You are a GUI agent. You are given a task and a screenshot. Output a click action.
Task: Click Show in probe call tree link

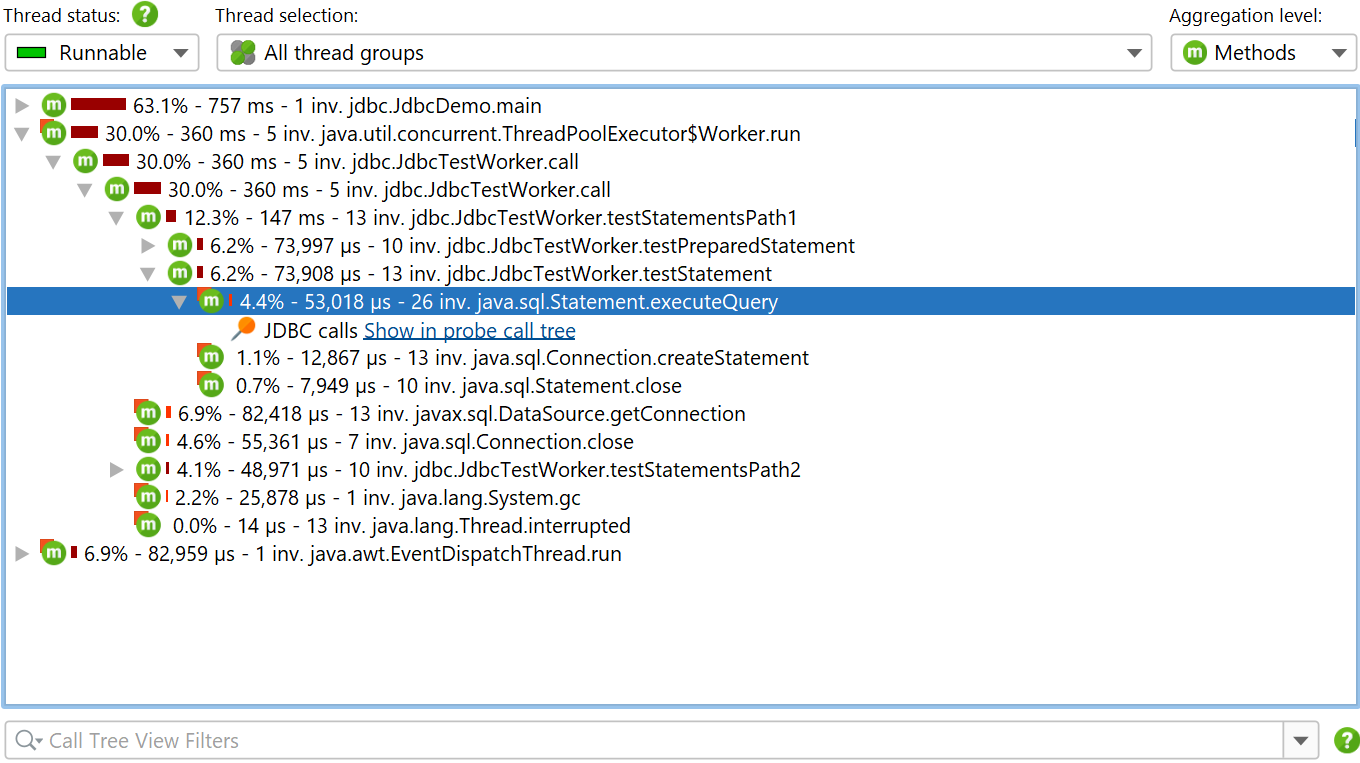pyautogui.click(x=469, y=330)
